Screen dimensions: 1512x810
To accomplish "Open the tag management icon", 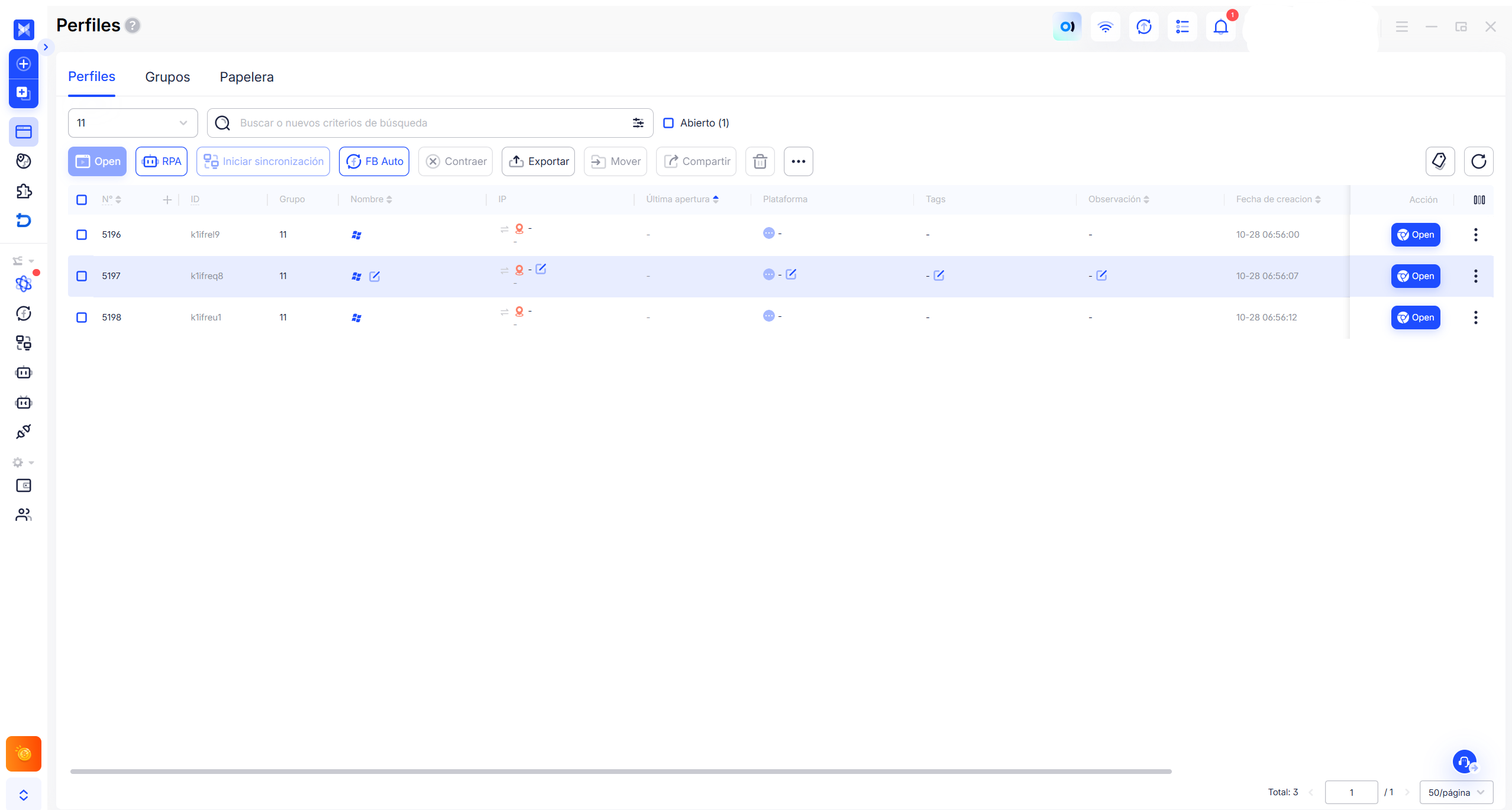I will (1439, 161).
